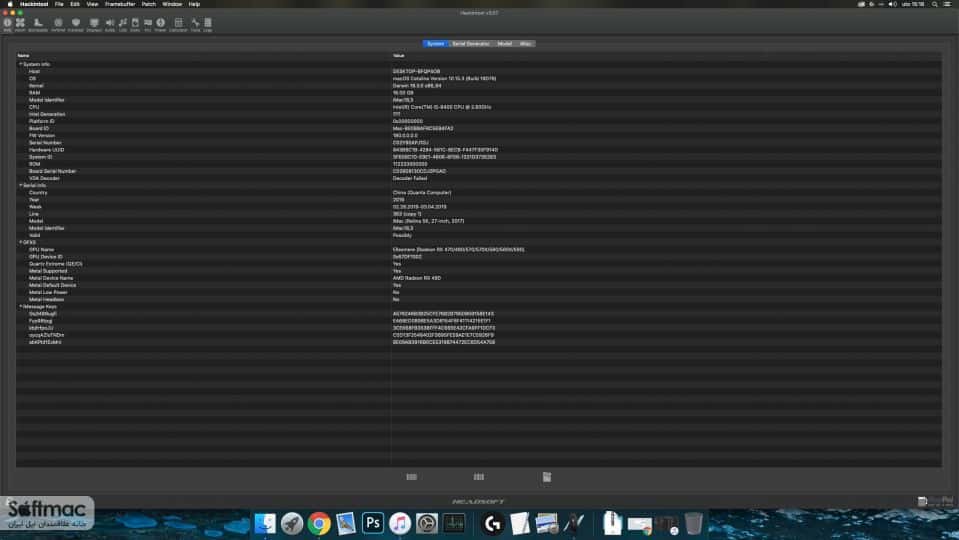
Task: Click the document icon in the bottom bar
Action: [547, 477]
